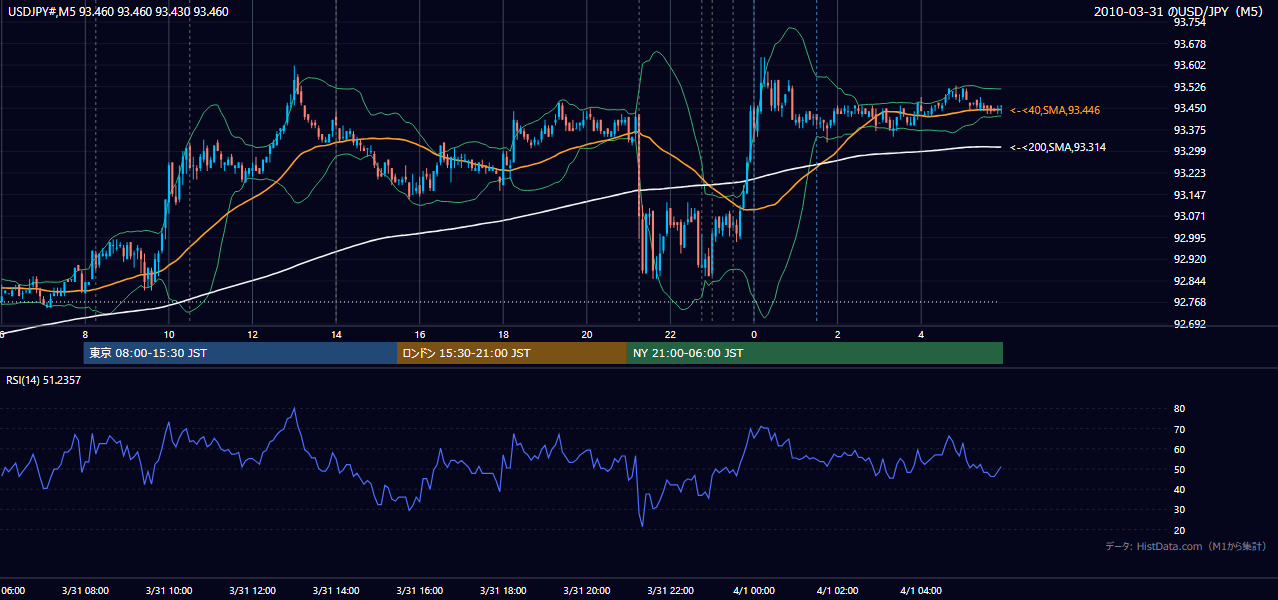Click RSI scale value 20
This screenshot has height=600, width=1278.
pos(1179,530)
